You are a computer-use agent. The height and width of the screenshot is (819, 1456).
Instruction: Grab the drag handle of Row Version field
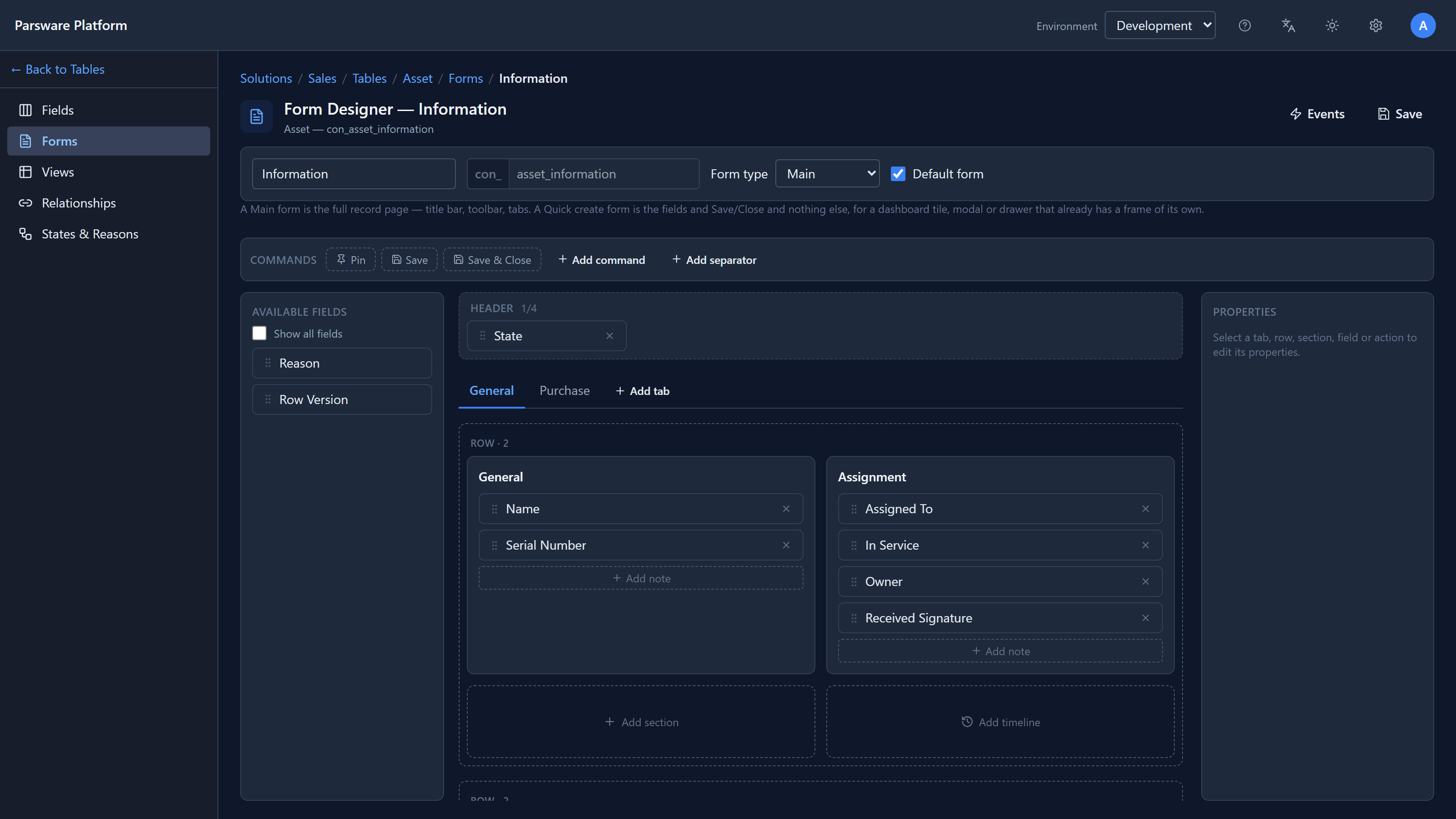[268, 399]
